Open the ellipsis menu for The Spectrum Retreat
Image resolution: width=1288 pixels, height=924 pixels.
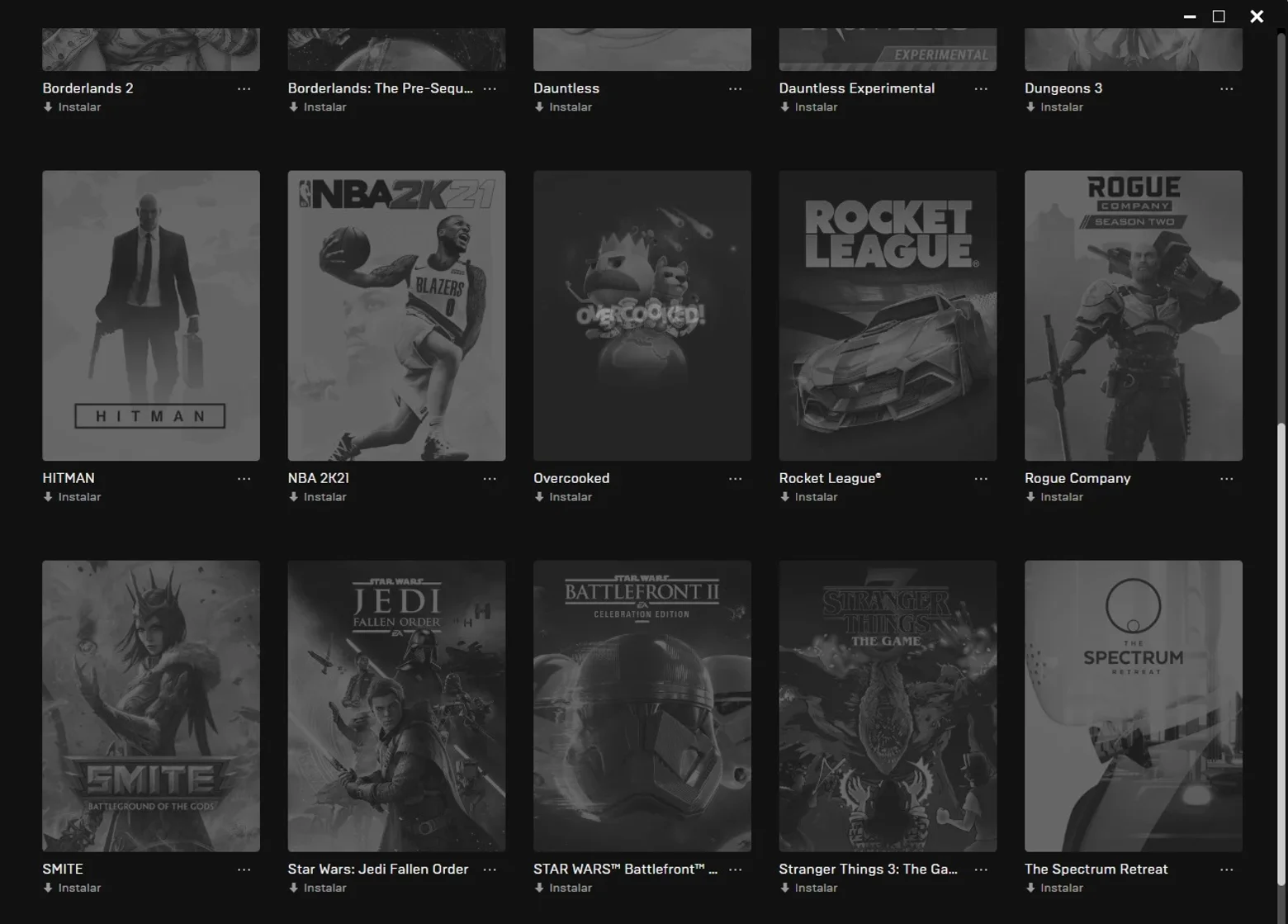coord(1226,870)
